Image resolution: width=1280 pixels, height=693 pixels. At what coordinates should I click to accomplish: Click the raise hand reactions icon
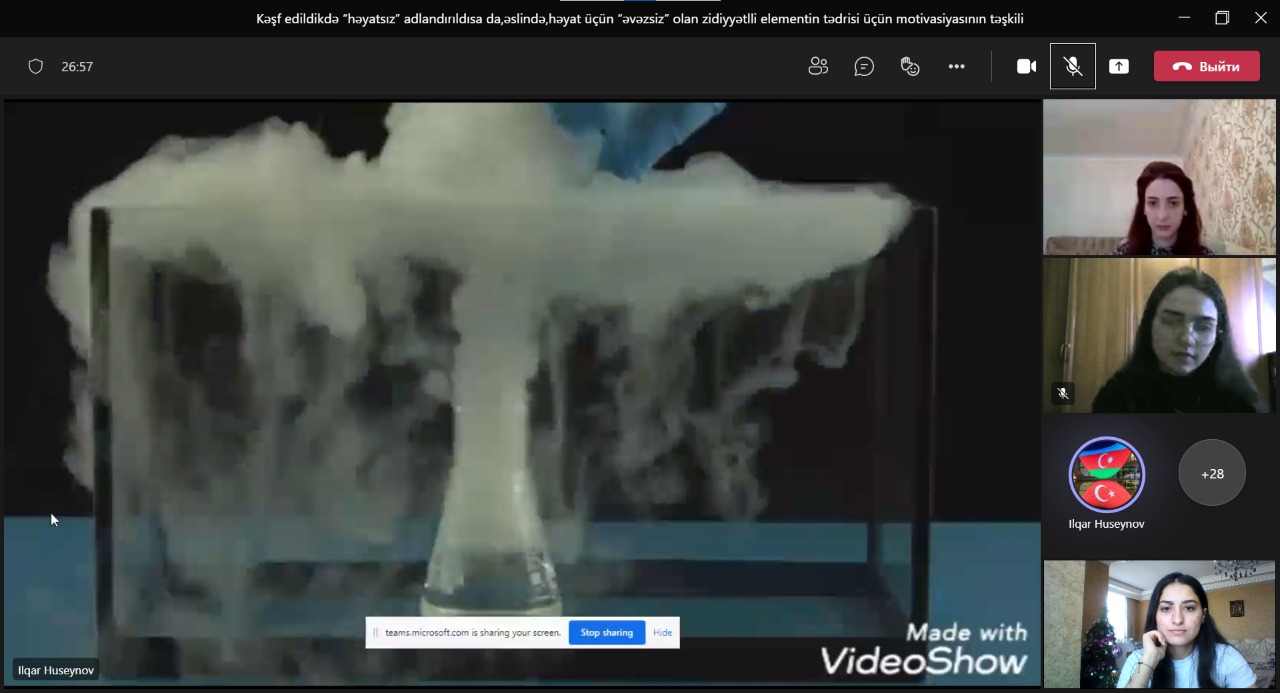tap(910, 66)
